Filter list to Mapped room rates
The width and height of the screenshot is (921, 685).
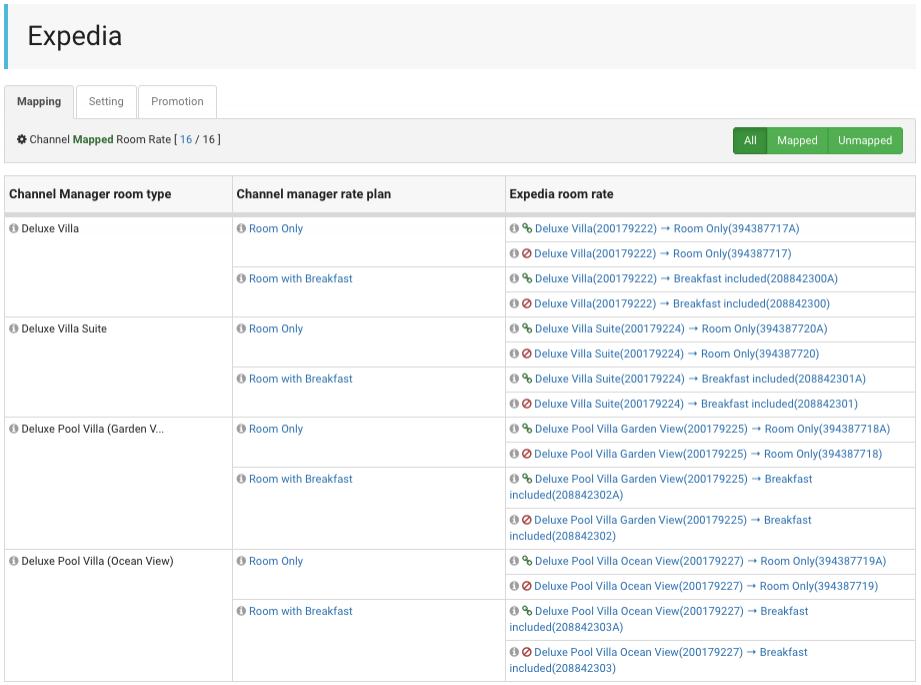coord(797,141)
